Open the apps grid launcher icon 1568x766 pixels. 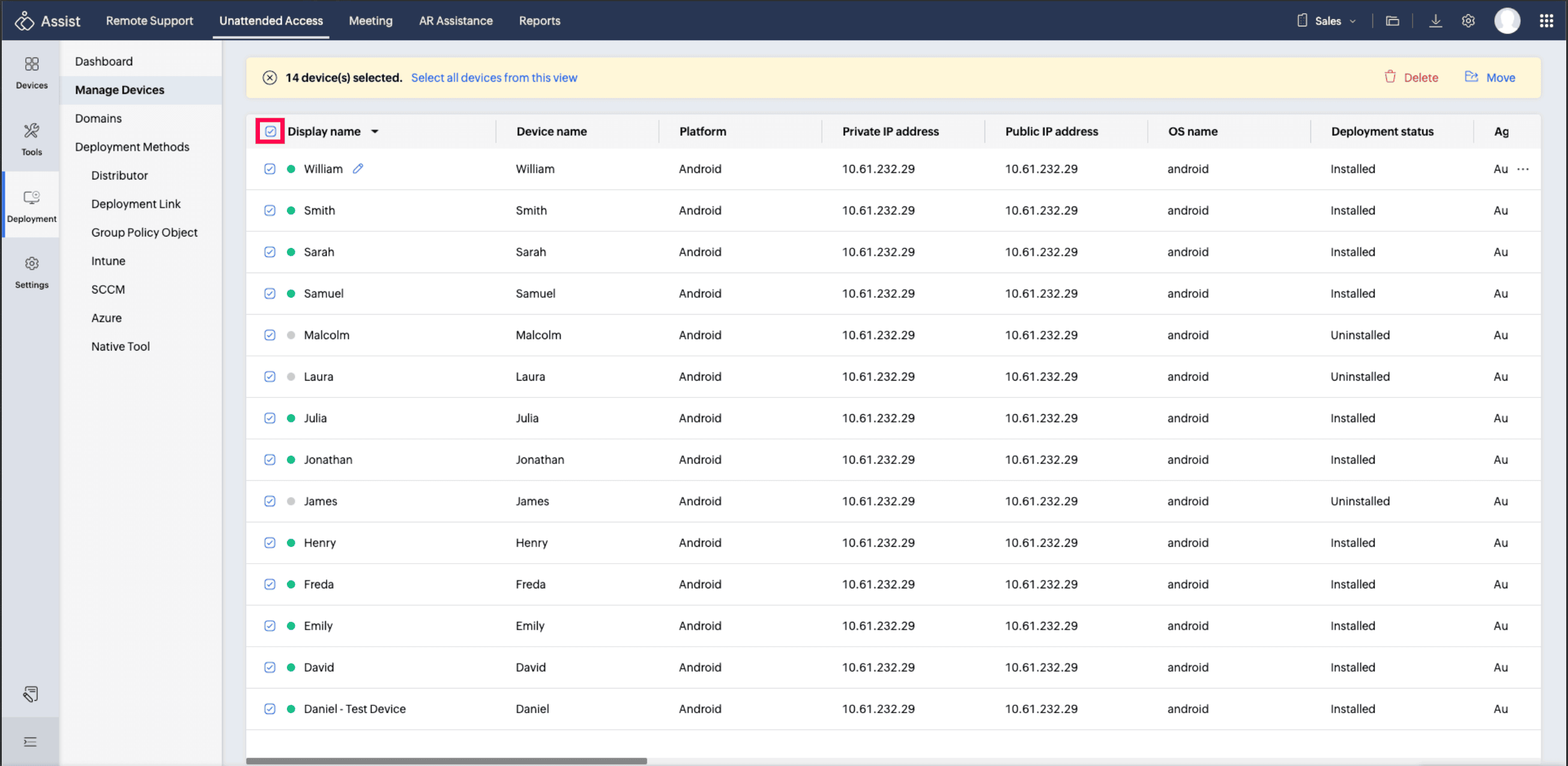[x=1546, y=20]
